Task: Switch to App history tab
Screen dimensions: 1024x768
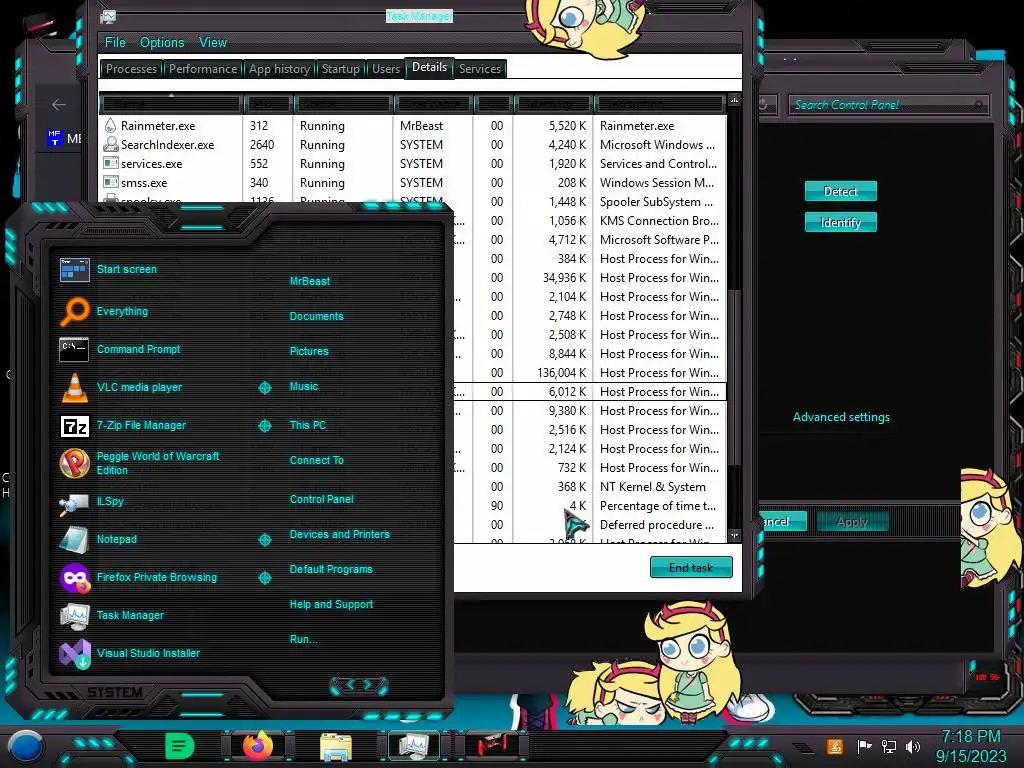Action: coord(279,69)
